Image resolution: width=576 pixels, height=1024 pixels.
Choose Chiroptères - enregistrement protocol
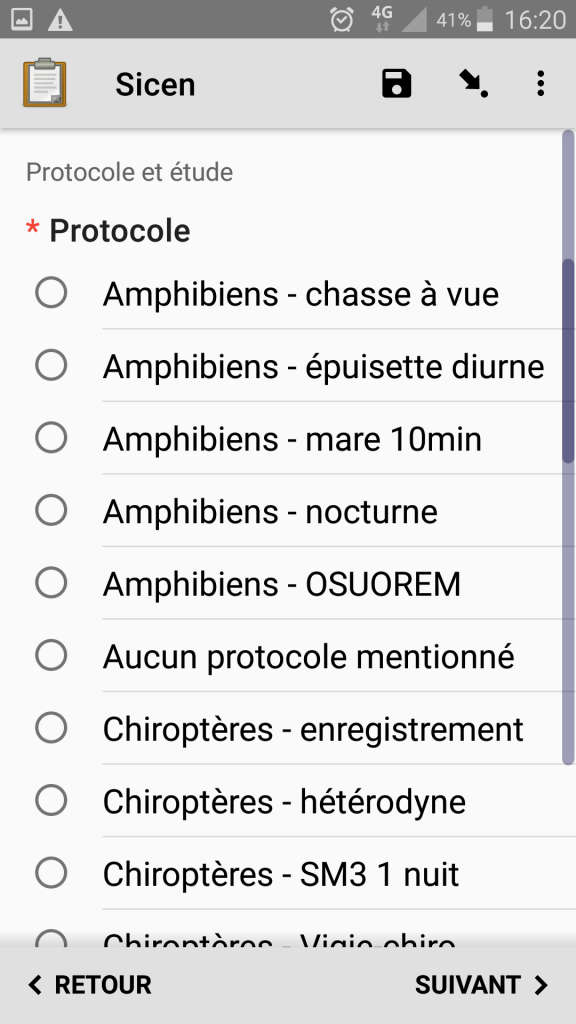(x=287, y=728)
